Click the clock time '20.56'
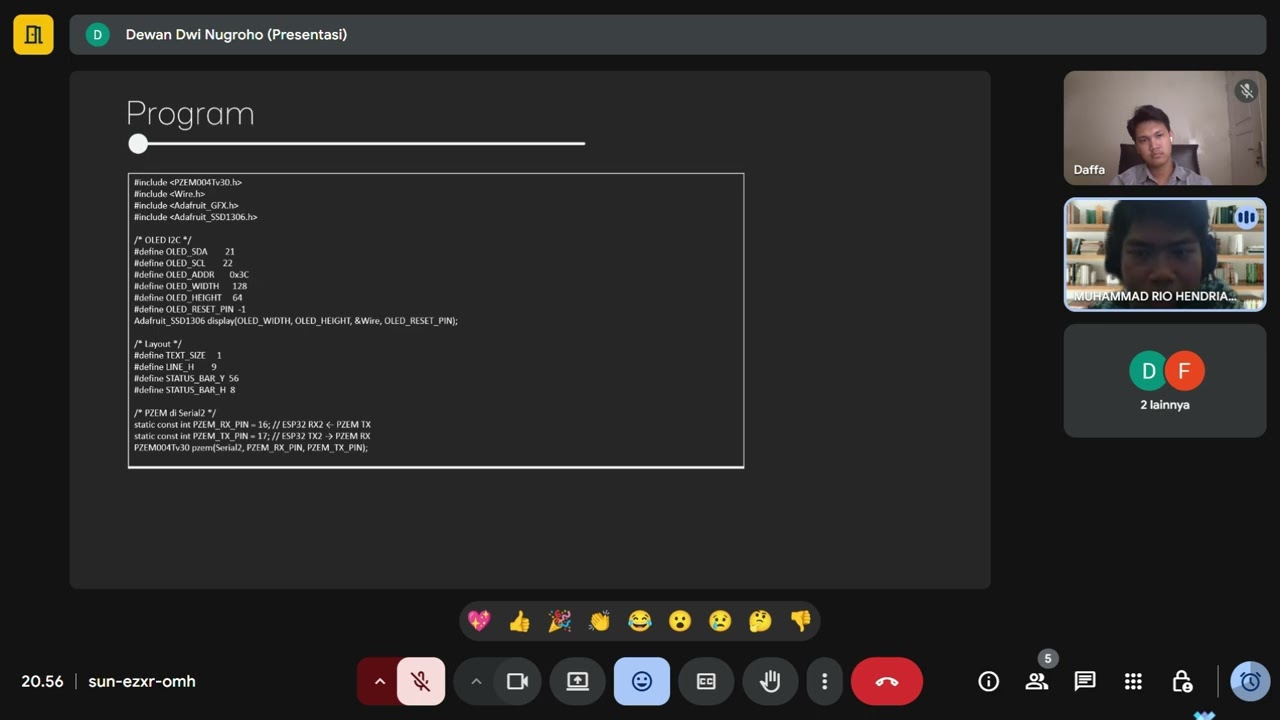Screen dimensions: 1280x720 click(42, 682)
